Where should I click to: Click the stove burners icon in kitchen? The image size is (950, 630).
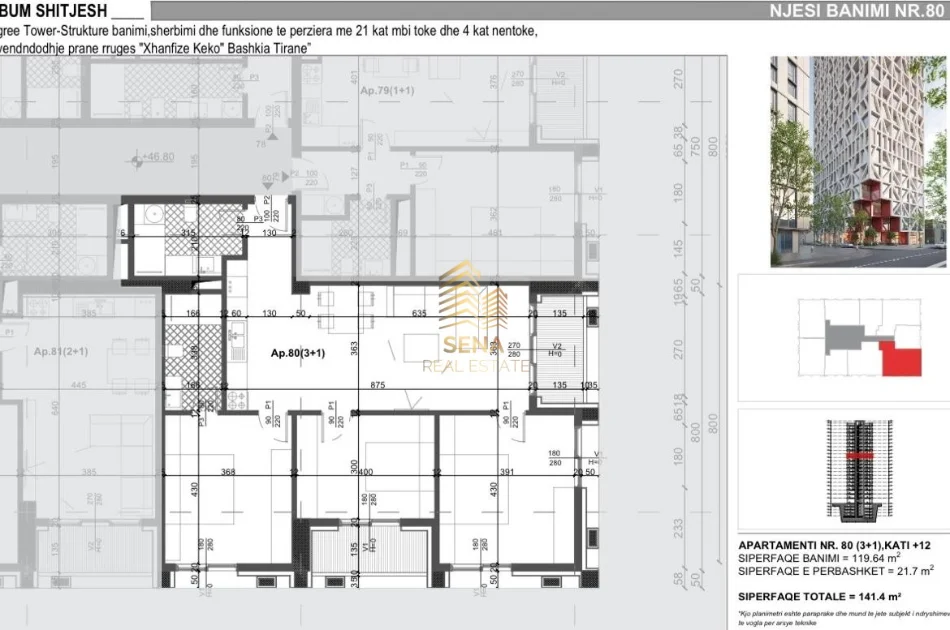[x=236, y=398]
